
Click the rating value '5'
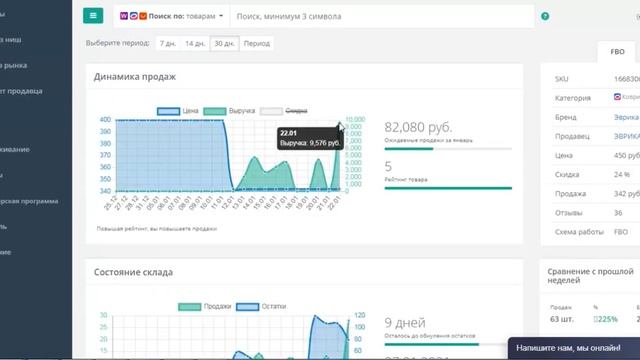pyautogui.click(x=388, y=167)
